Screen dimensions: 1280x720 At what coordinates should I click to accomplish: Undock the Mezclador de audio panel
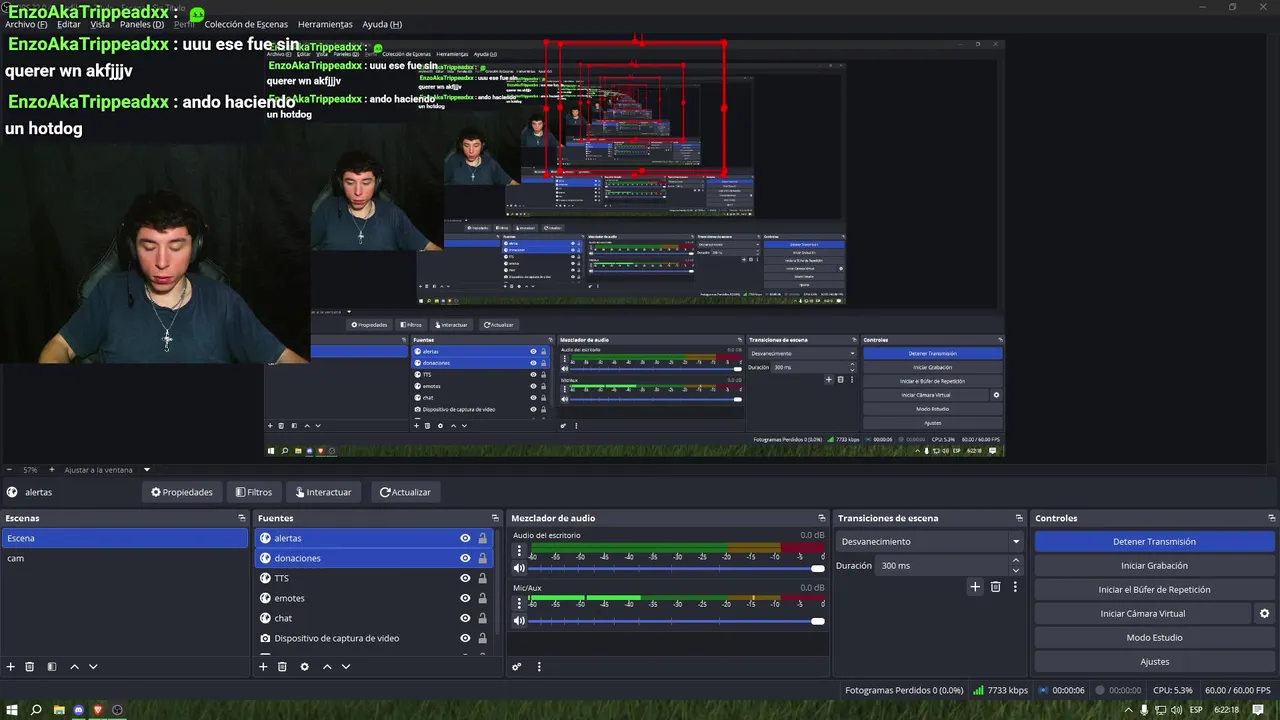tap(822, 518)
